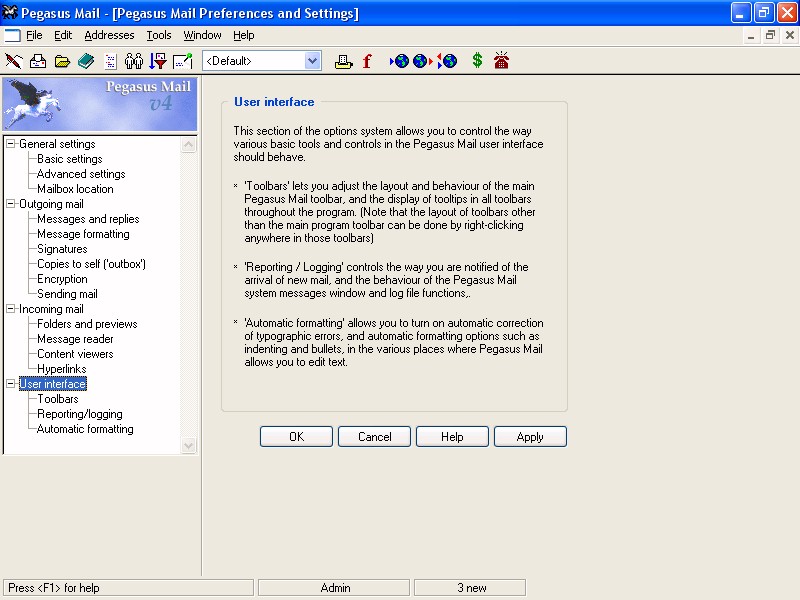
Task: Click the Cancel button
Action: pos(374,437)
